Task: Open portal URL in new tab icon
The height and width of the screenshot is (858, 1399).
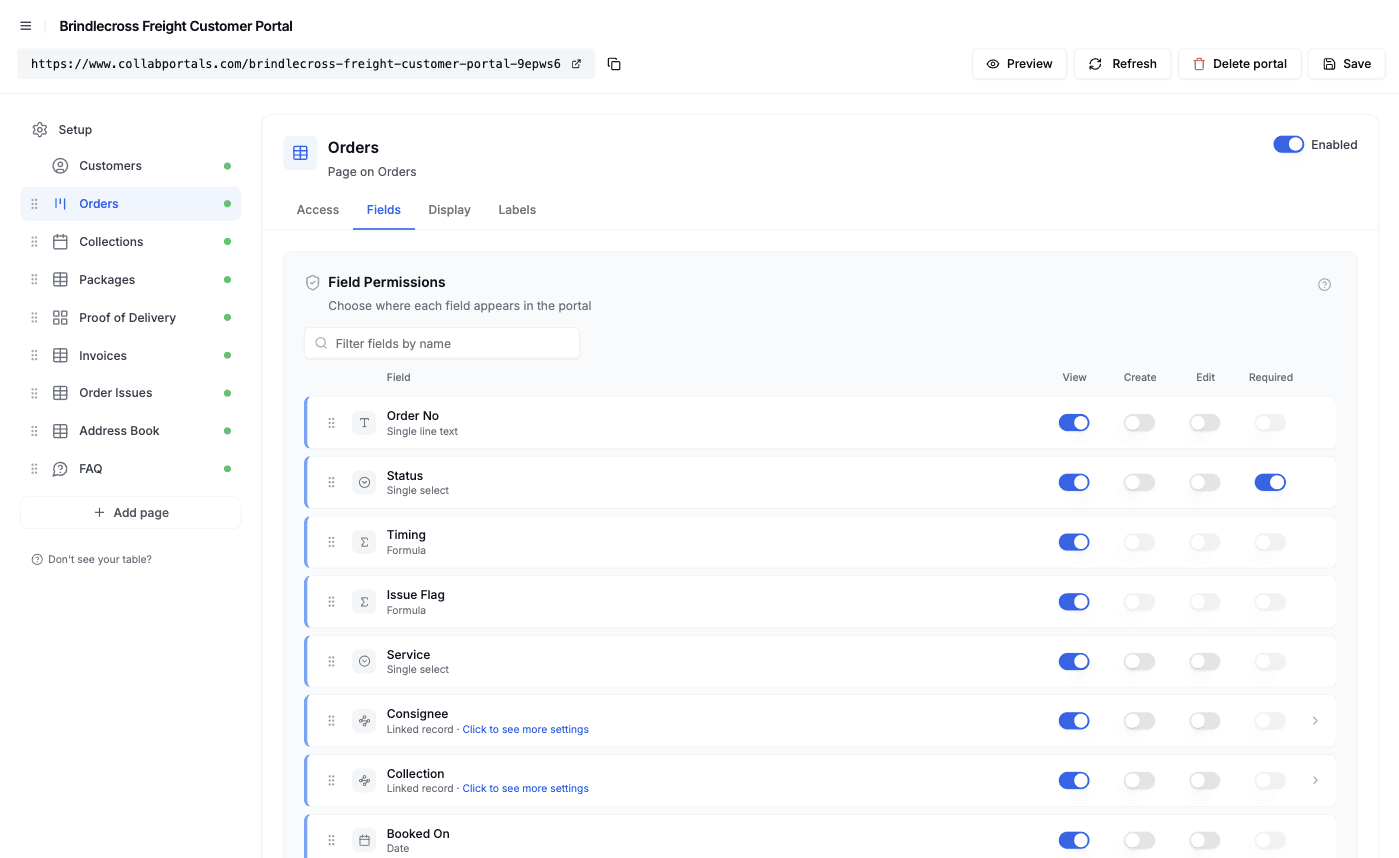Action: point(576,64)
